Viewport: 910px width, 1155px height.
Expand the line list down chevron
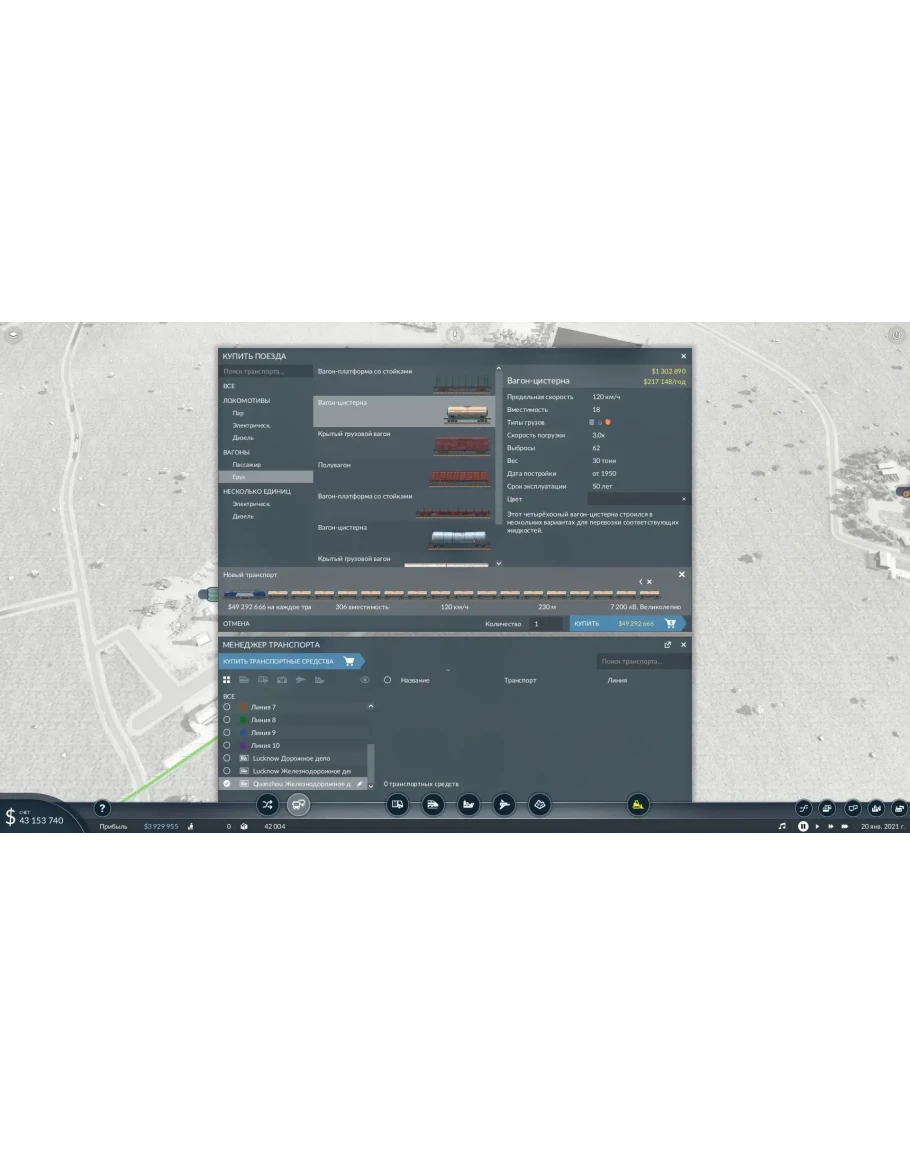pos(371,785)
